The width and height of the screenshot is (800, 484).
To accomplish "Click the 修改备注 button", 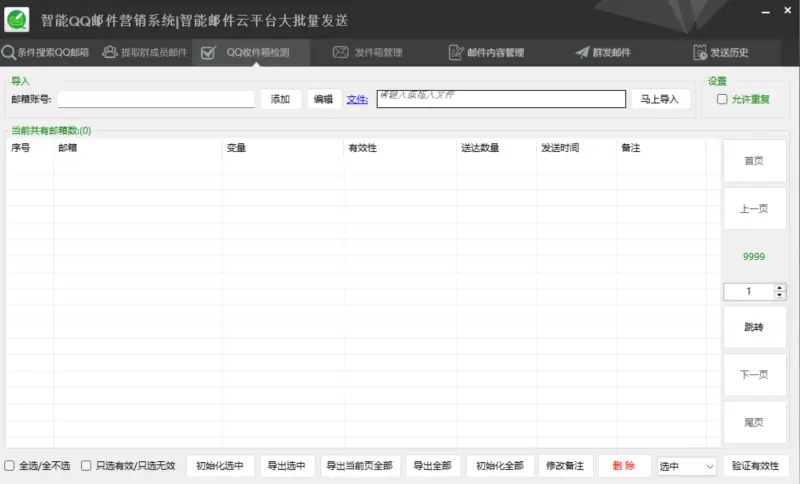I will [x=565, y=466].
